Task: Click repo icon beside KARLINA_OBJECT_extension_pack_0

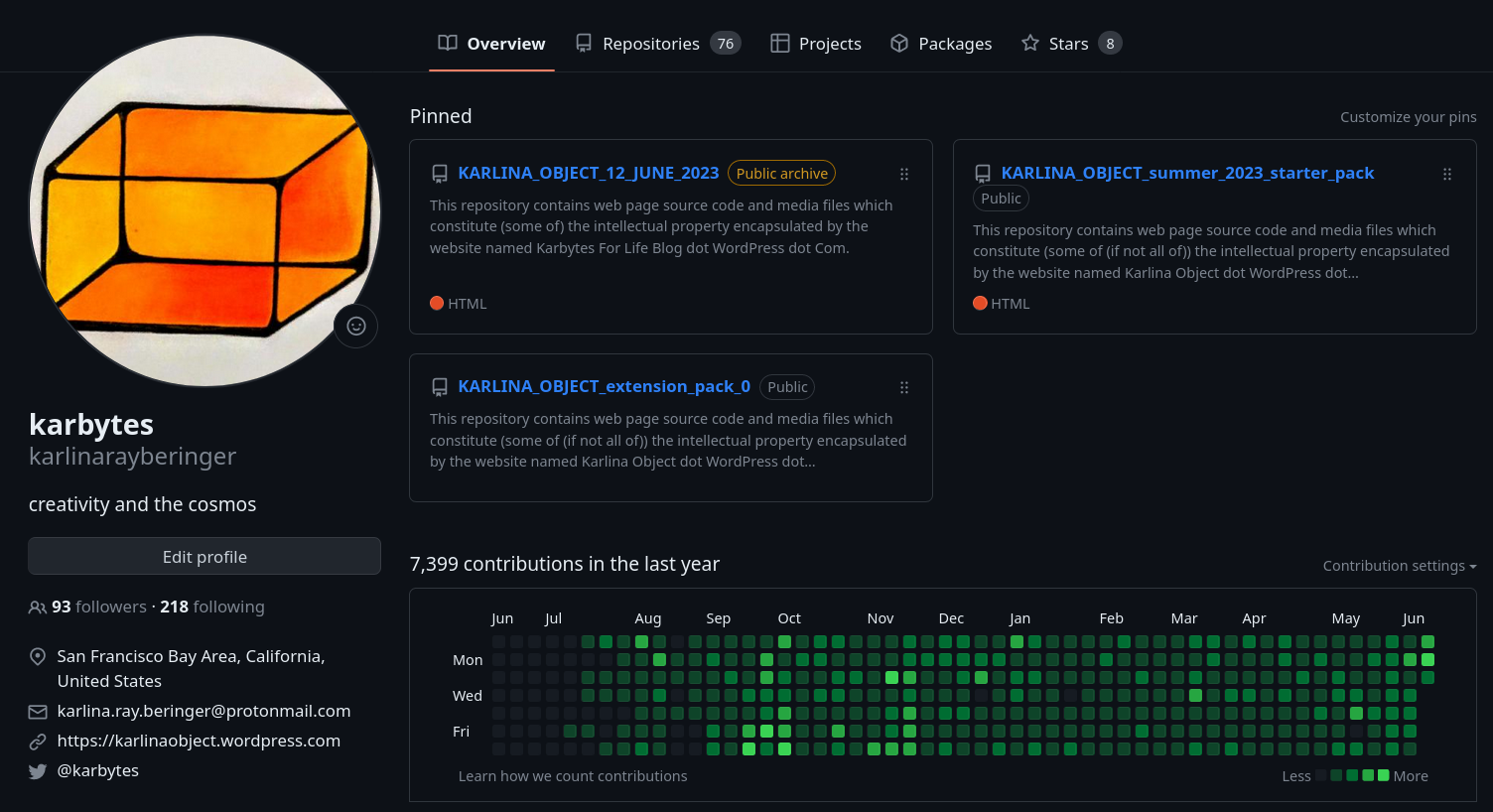Action: coord(440,387)
